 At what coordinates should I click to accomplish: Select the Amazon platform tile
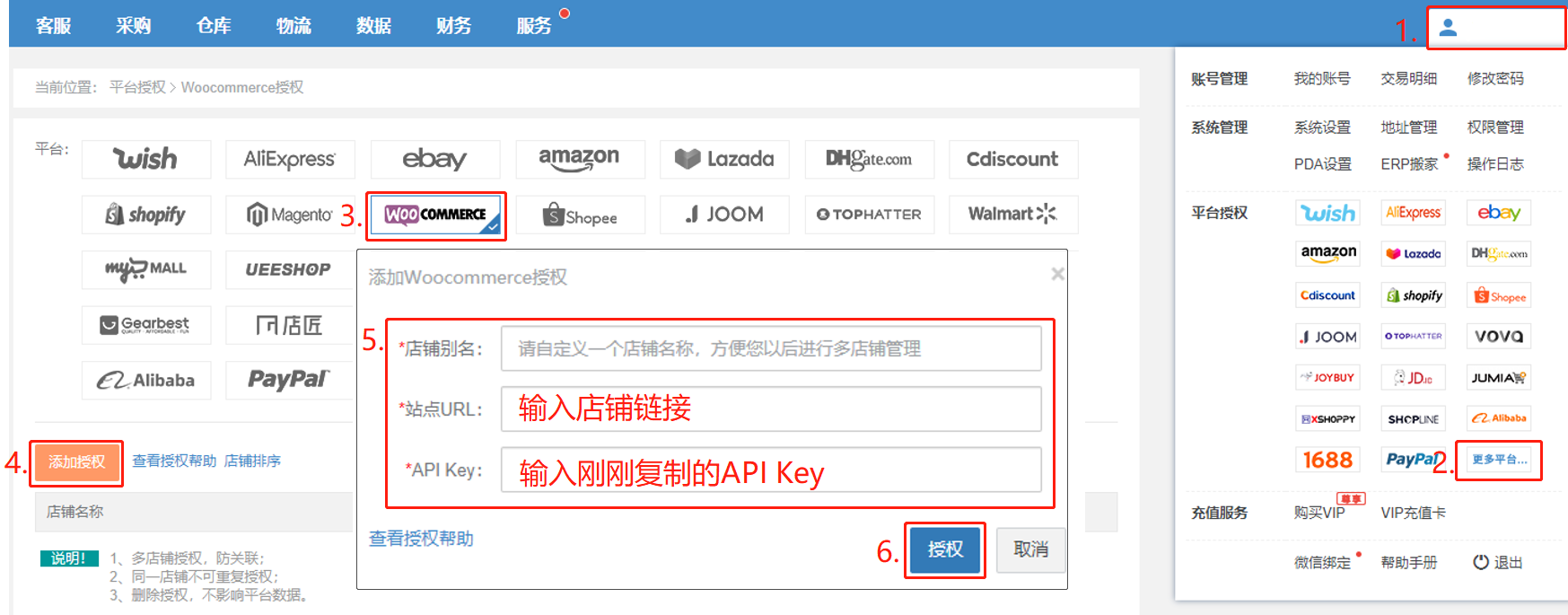click(580, 159)
